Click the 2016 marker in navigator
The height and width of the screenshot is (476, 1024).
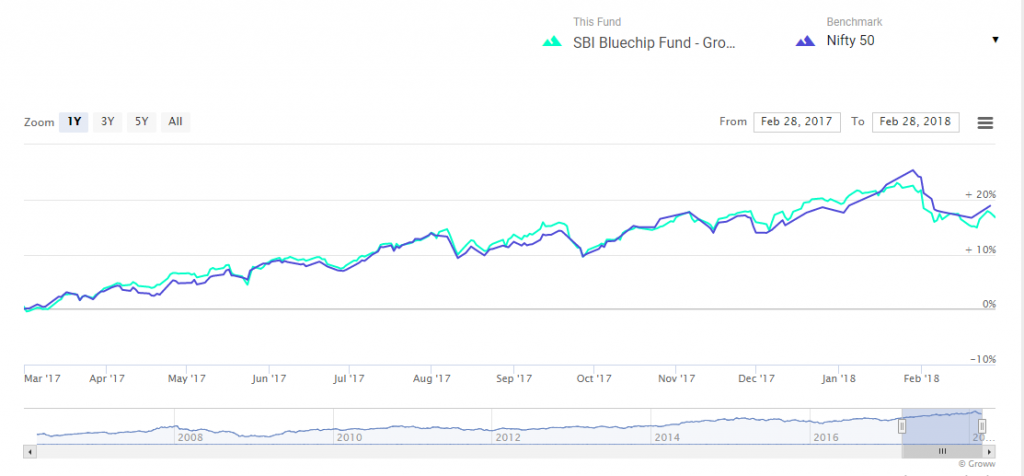click(x=826, y=437)
